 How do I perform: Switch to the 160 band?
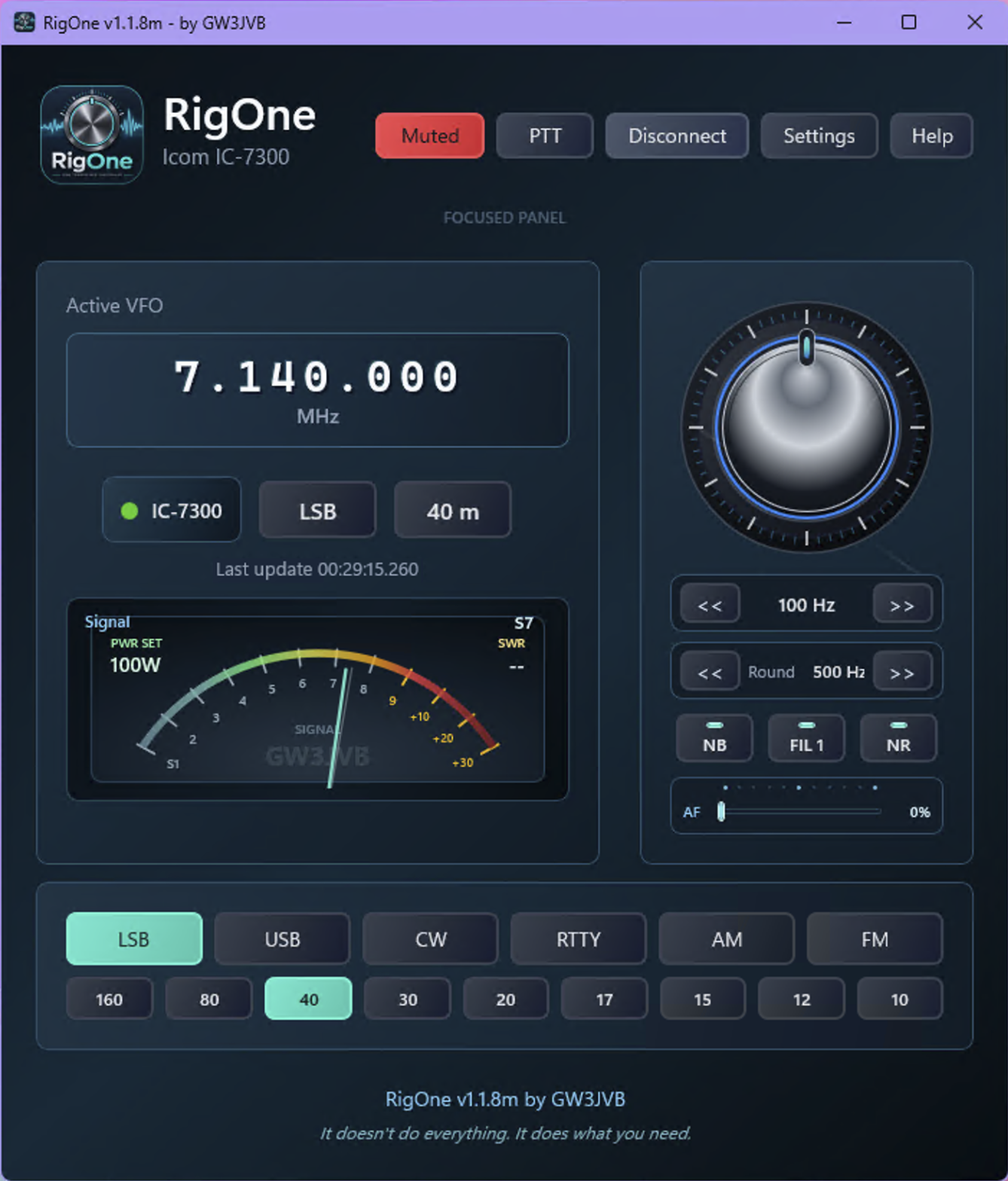[109, 999]
